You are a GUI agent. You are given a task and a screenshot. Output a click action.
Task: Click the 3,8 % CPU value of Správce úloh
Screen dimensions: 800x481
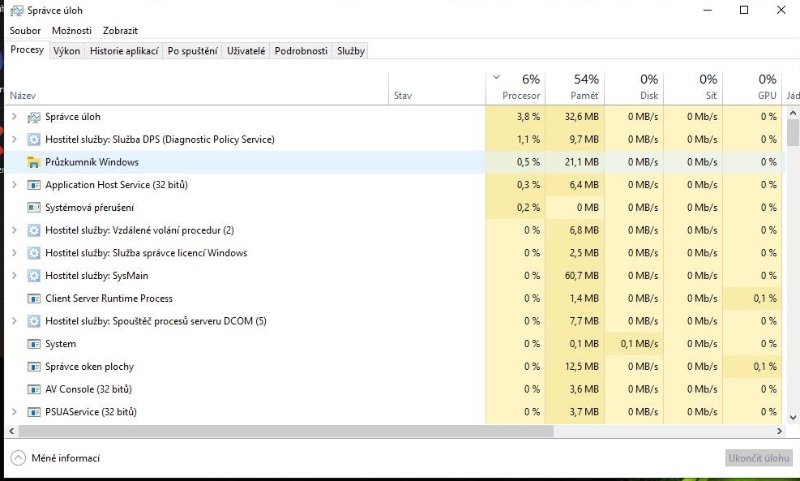pos(529,117)
